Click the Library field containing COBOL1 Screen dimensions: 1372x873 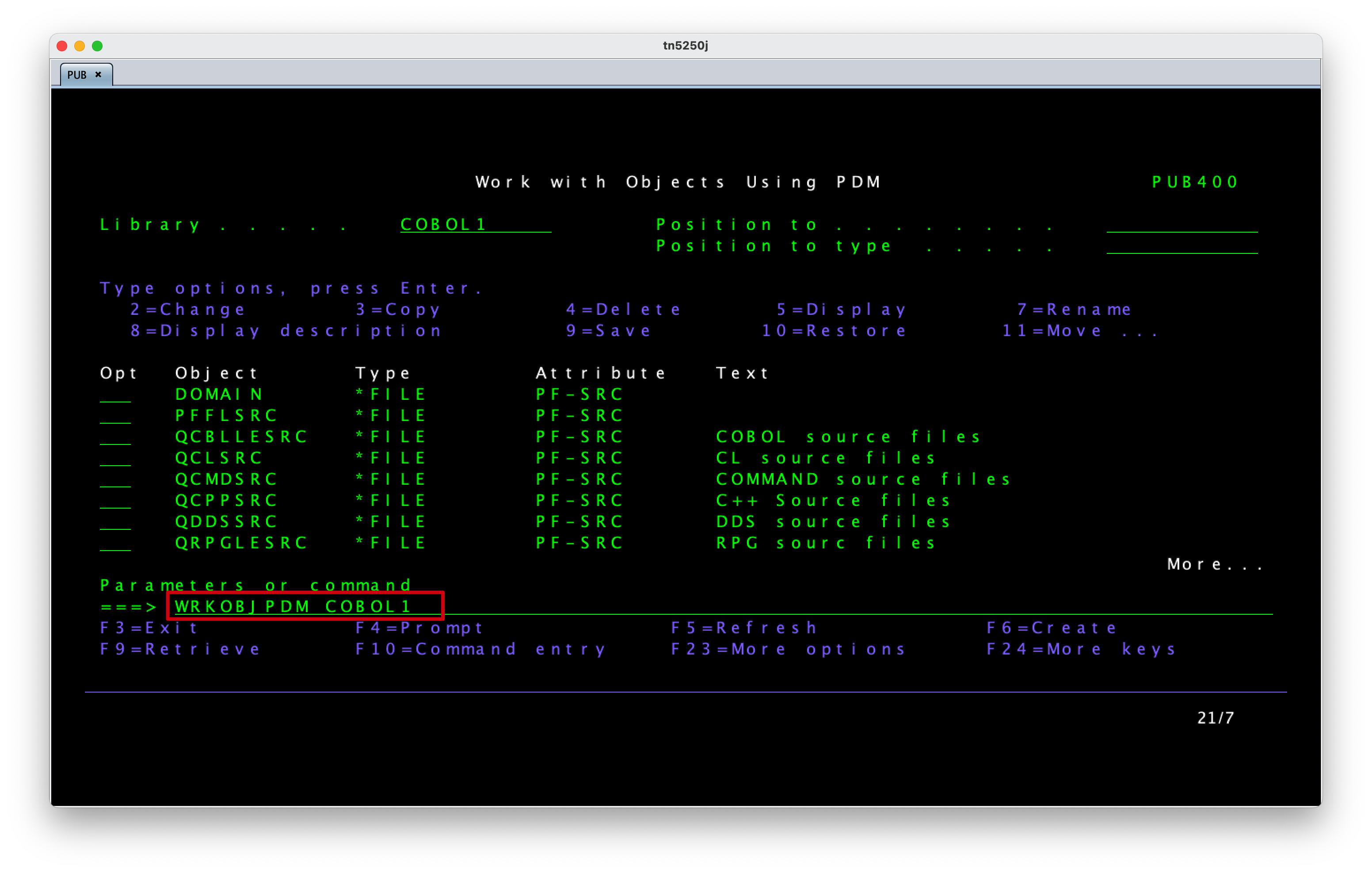click(x=476, y=225)
